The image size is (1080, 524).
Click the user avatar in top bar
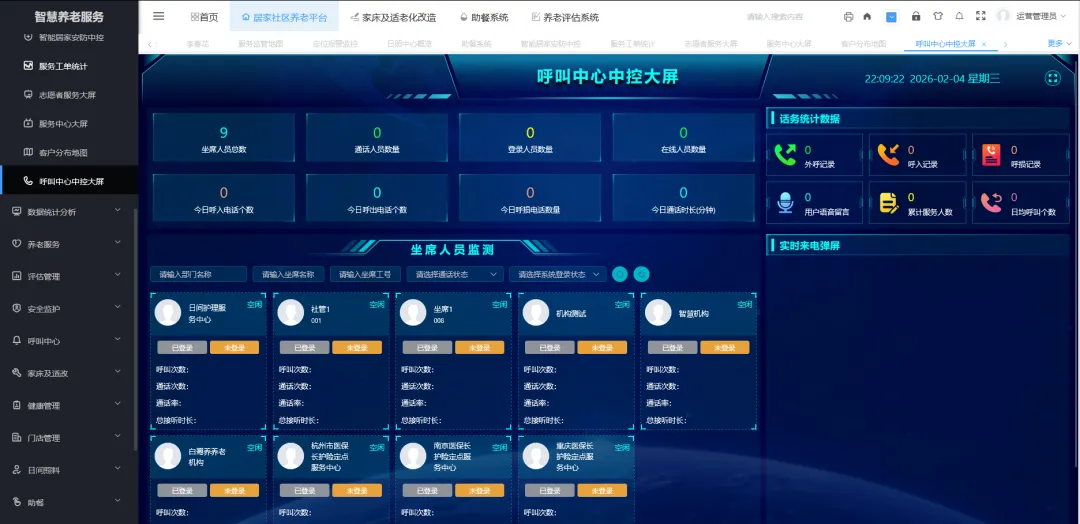(x=1003, y=16)
